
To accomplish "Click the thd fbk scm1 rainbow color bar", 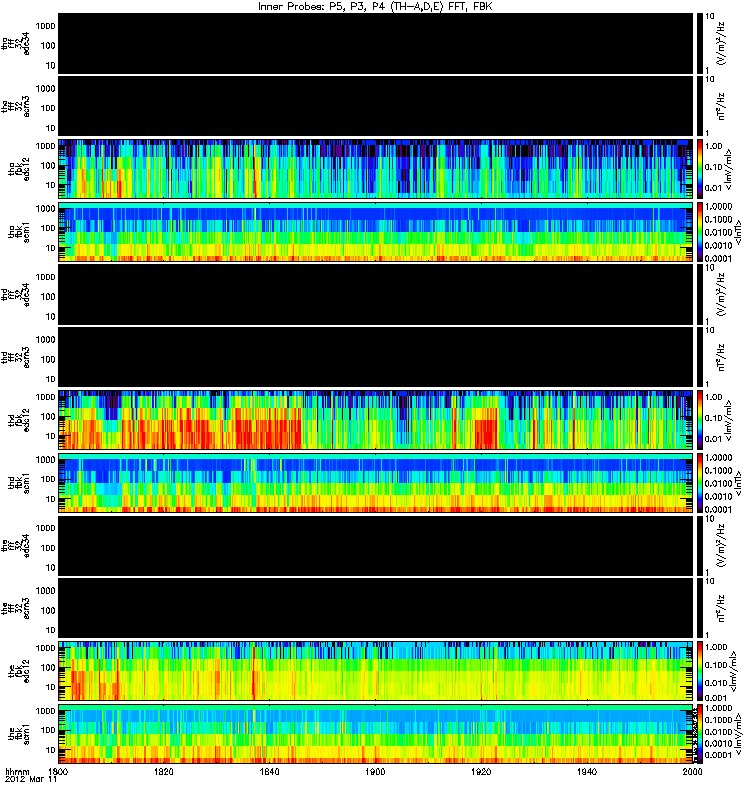I will tap(700, 483).
